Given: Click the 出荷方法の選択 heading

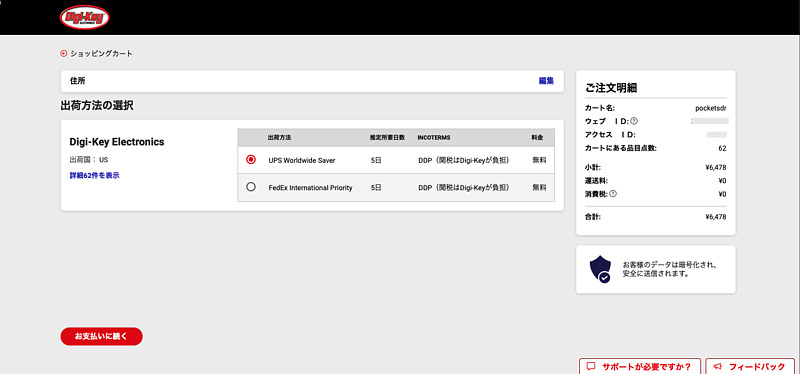Looking at the screenshot, I should click(x=97, y=106).
